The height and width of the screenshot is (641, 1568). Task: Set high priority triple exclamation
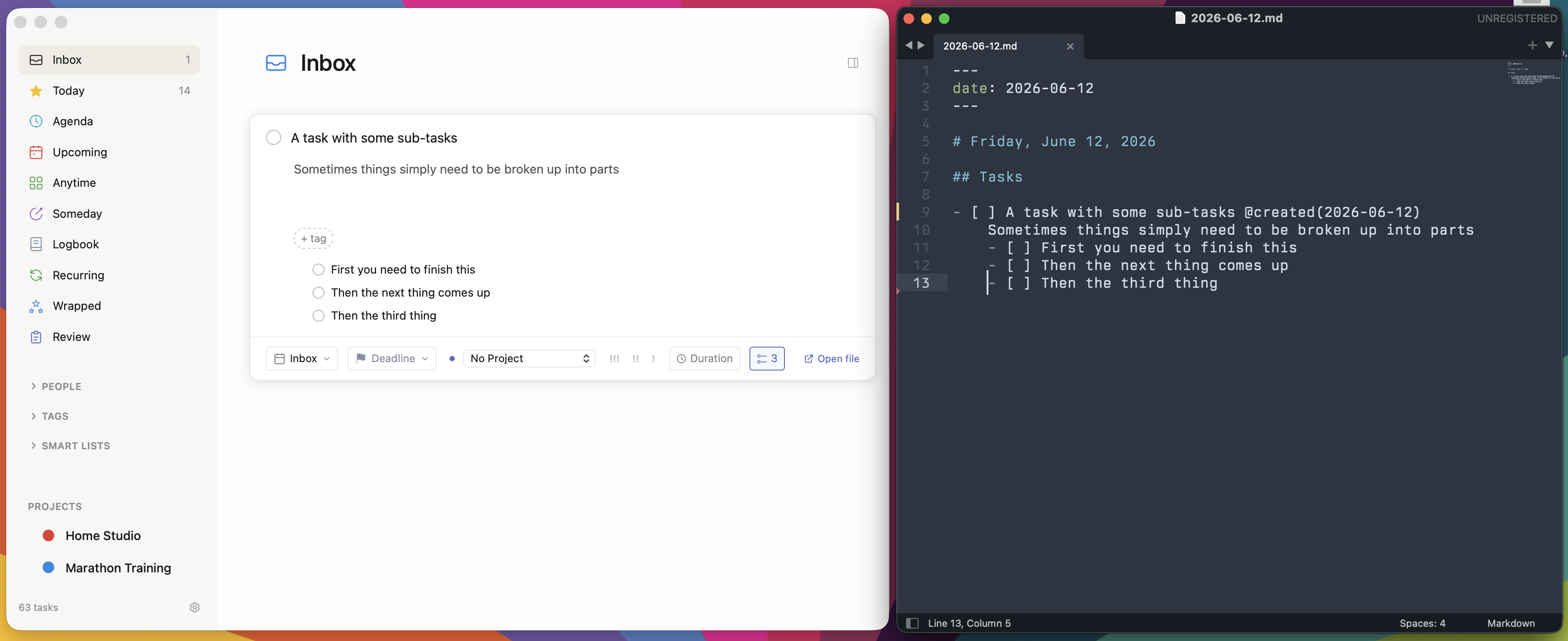614,358
